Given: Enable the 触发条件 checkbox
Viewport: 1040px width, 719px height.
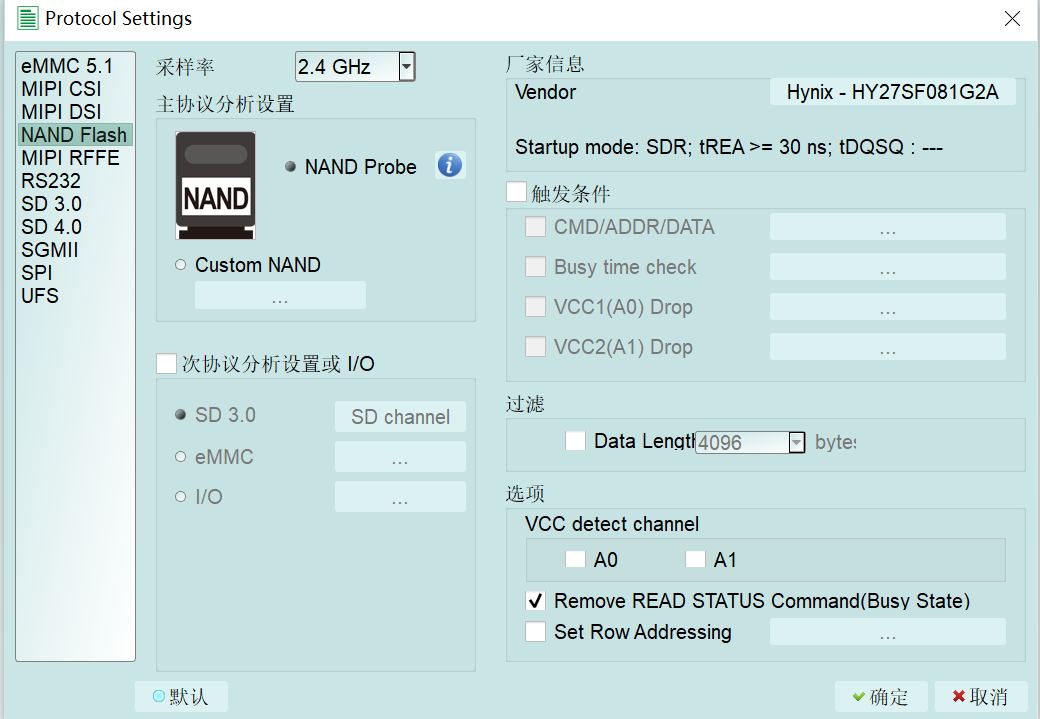Looking at the screenshot, I should (x=516, y=192).
